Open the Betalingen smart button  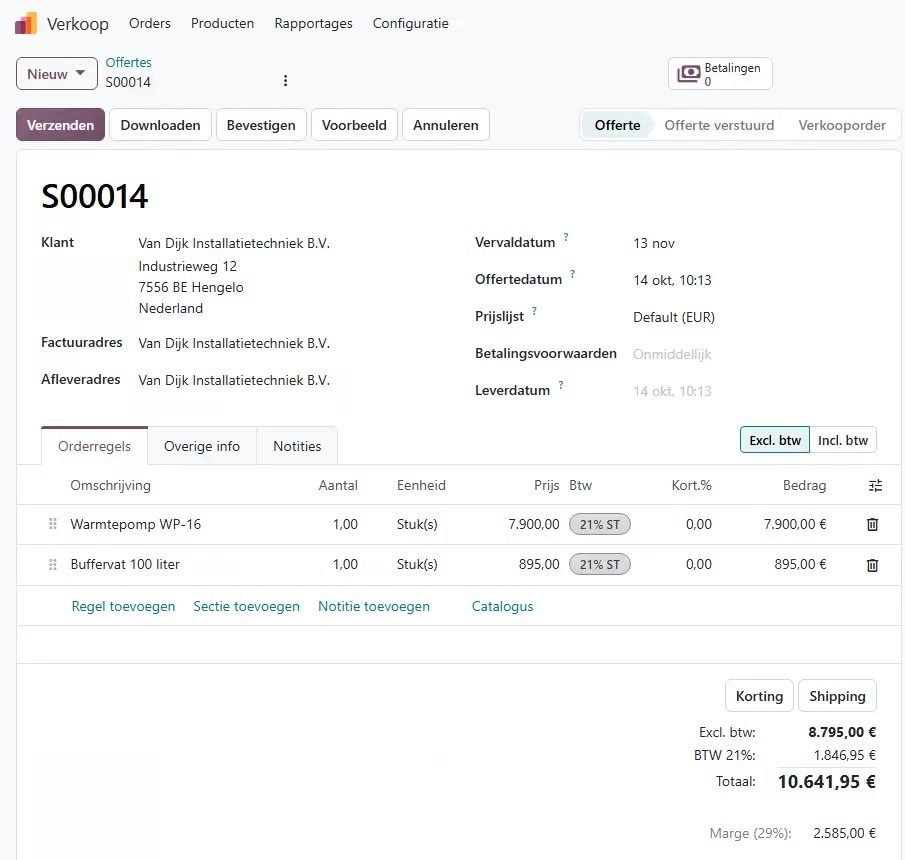(x=720, y=74)
